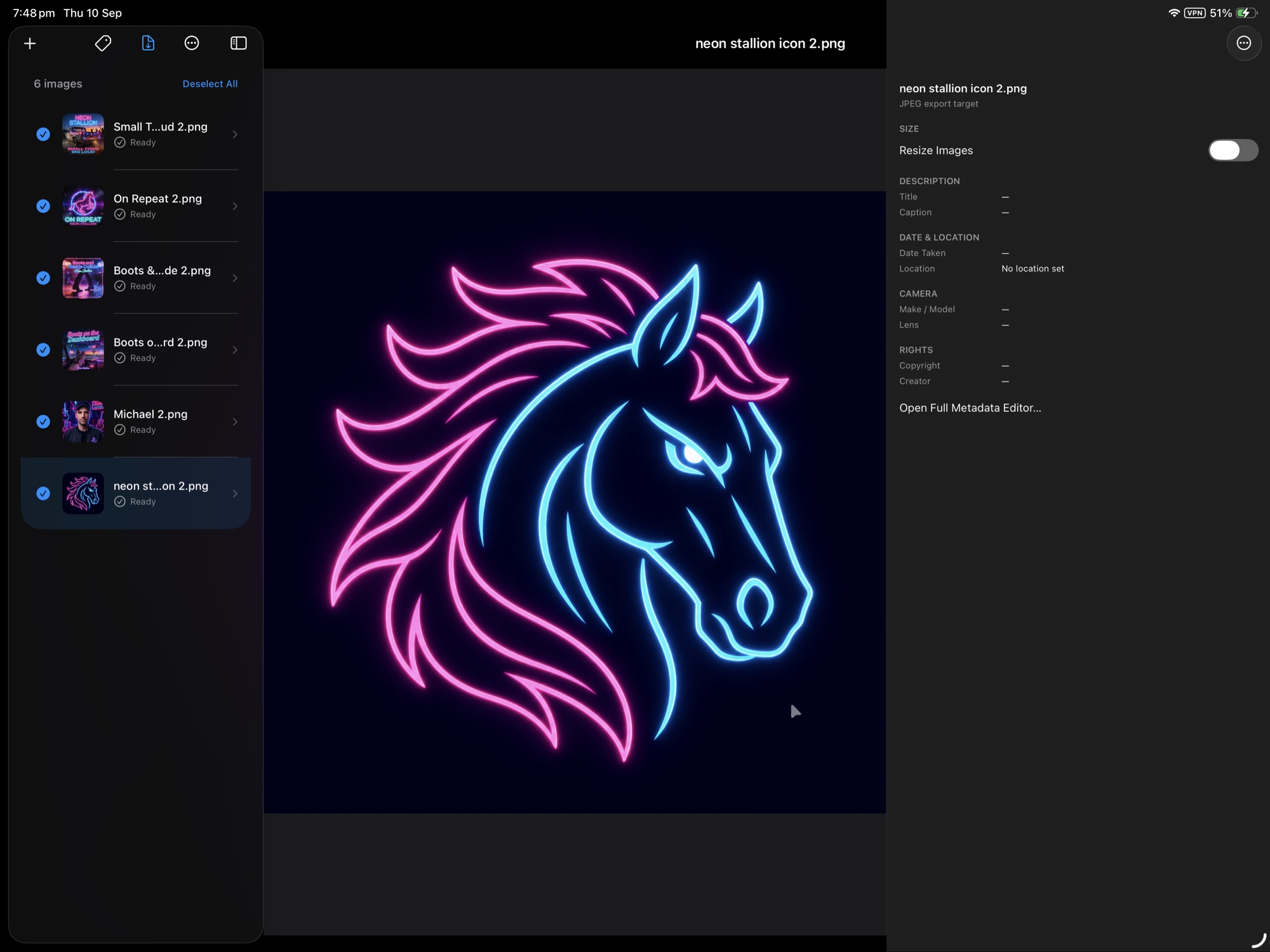Expand On Repeat 2.png chevron
Viewport: 1270px width, 952px height.
[235, 206]
